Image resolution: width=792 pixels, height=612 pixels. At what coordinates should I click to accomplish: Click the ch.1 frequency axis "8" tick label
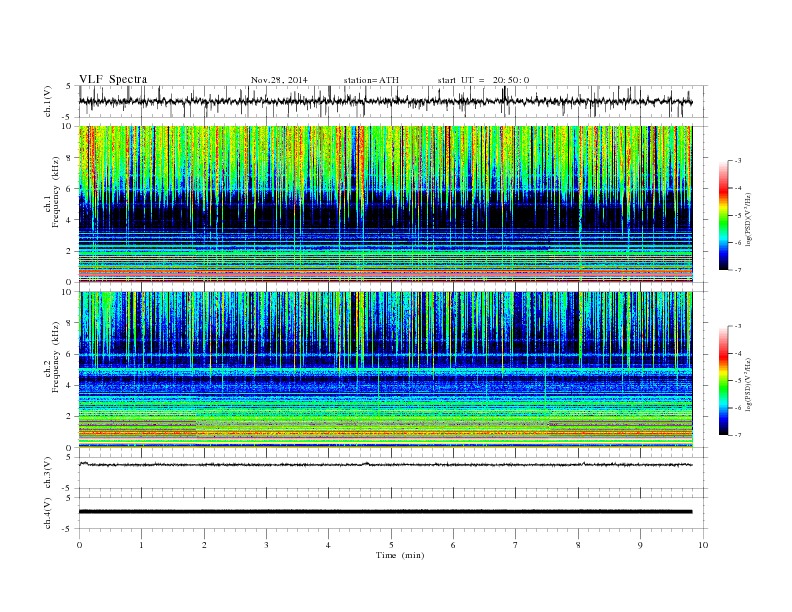[69, 158]
